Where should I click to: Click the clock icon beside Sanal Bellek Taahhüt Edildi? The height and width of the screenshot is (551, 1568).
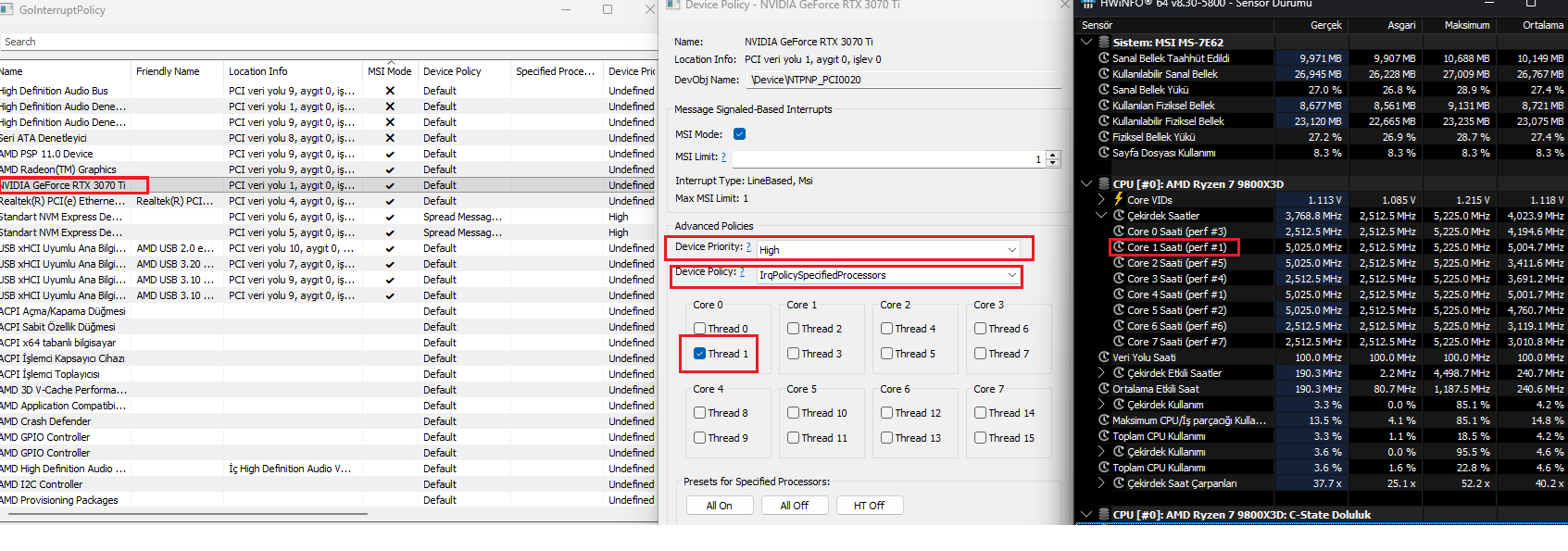coord(1103,58)
